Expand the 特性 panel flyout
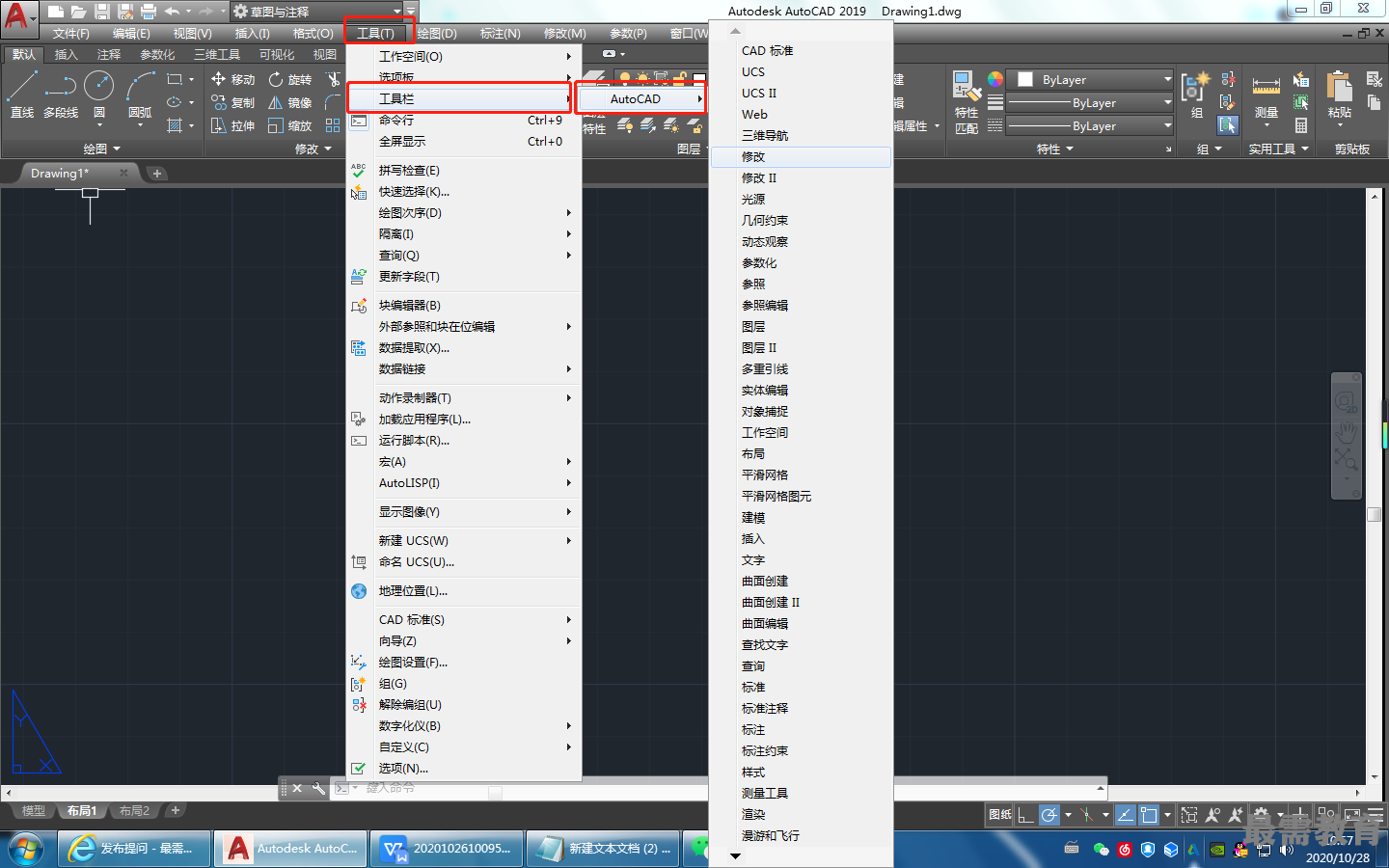 tap(1055, 149)
